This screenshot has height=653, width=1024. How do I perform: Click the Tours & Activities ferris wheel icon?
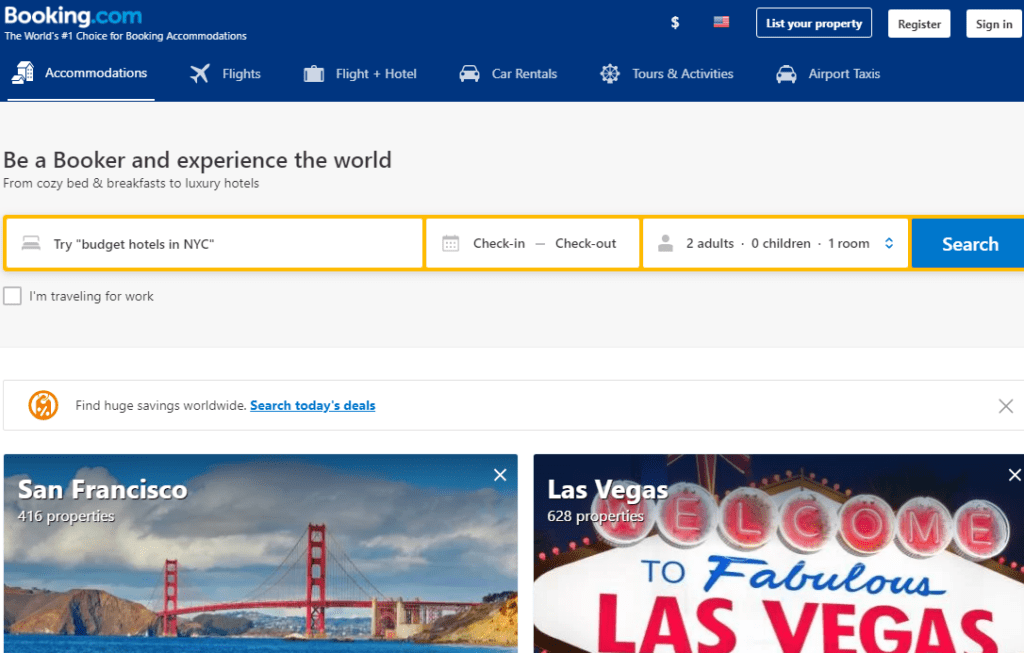coord(609,74)
